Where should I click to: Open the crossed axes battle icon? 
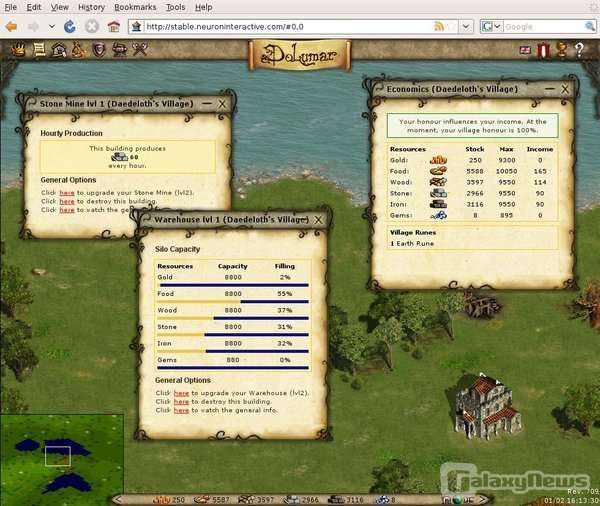click(140, 49)
